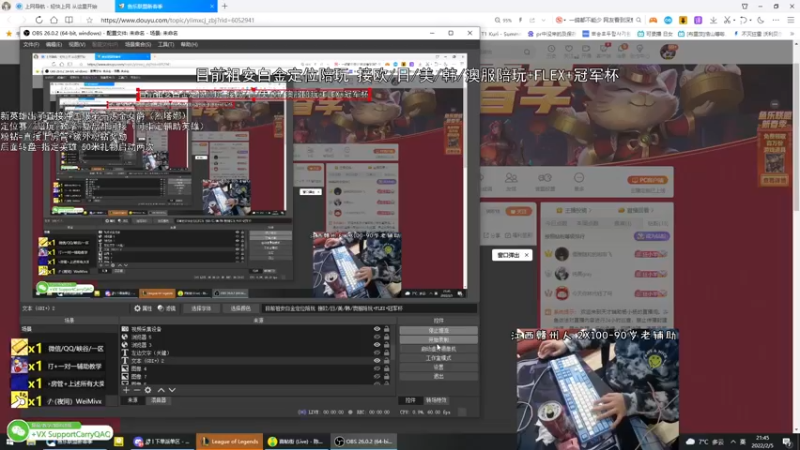Toggle visibility of 浏览器 3 source
Image resolution: width=800 pixels, height=450 pixels.
click(377, 345)
